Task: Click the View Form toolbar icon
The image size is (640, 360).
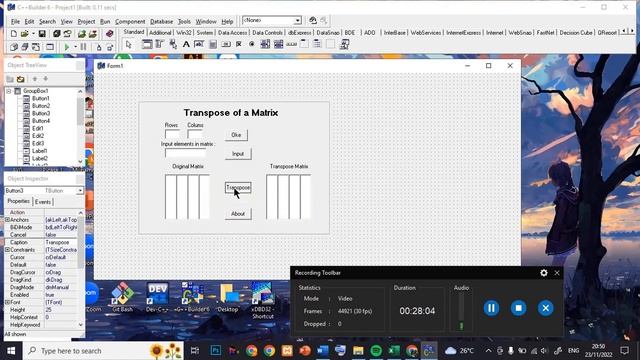Action: tap(24, 47)
